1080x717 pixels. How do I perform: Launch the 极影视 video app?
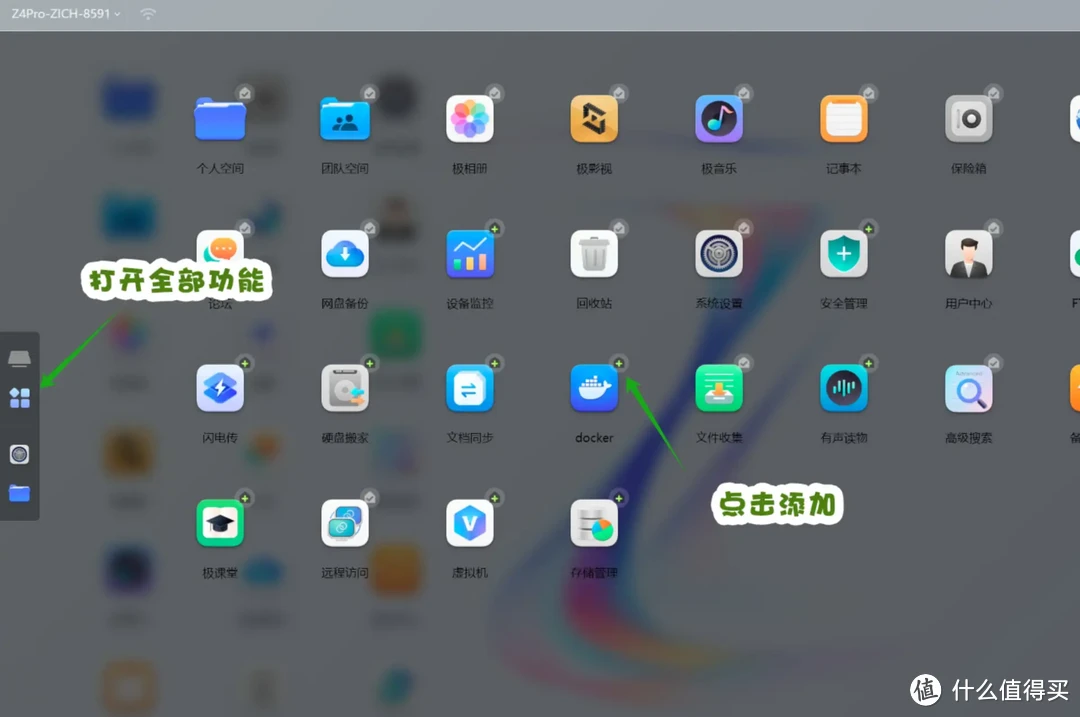click(x=594, y=120)
